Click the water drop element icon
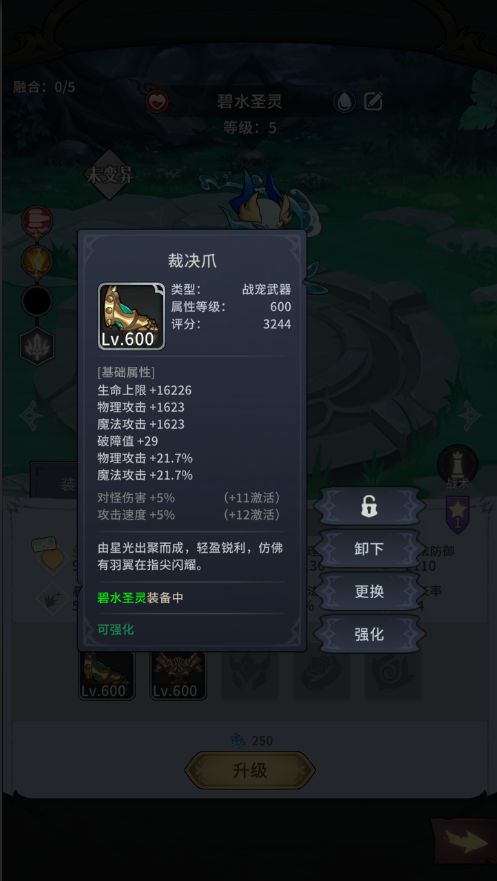Viewport: 497px width, 881px height. point(344,102)
